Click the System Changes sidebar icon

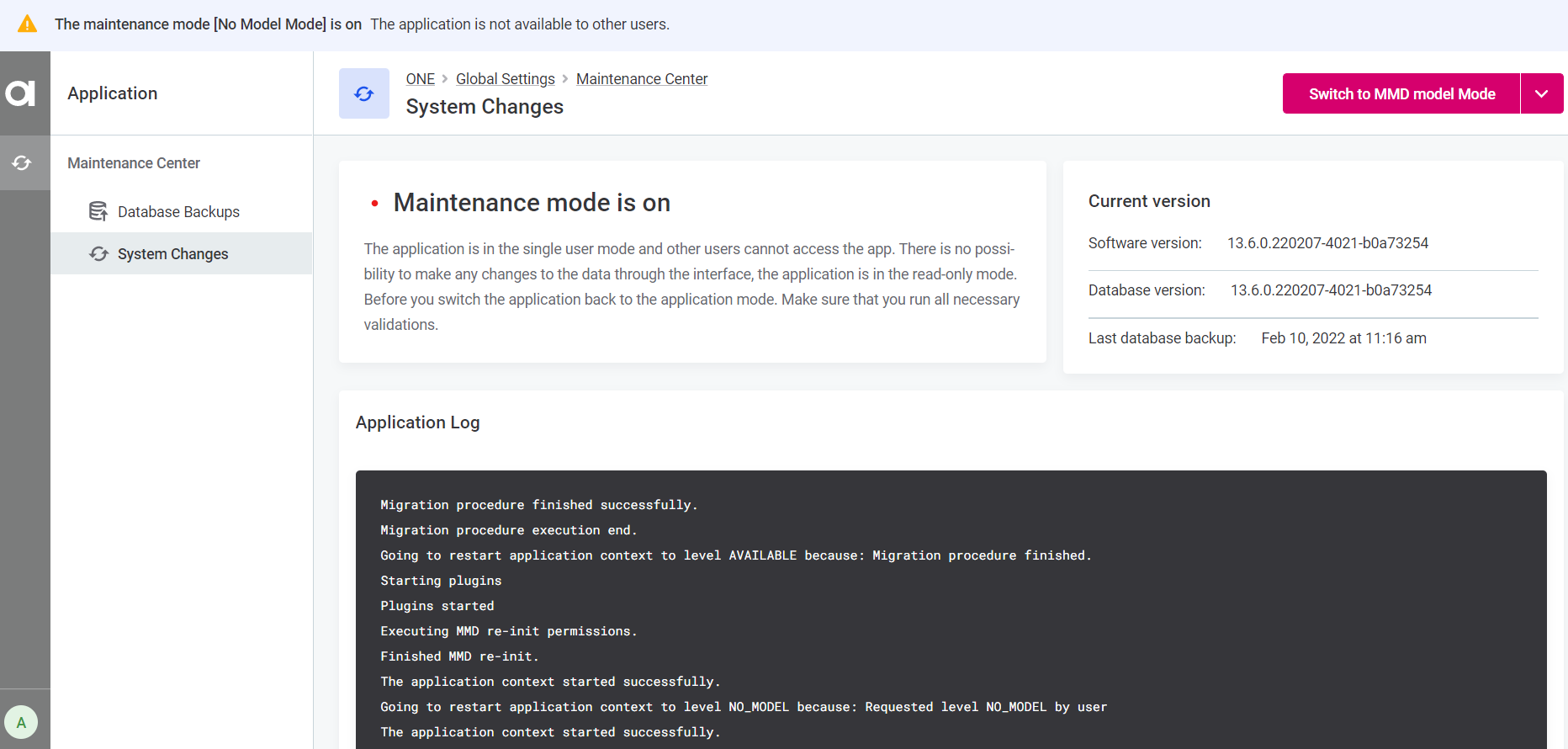tap(98, 254)
